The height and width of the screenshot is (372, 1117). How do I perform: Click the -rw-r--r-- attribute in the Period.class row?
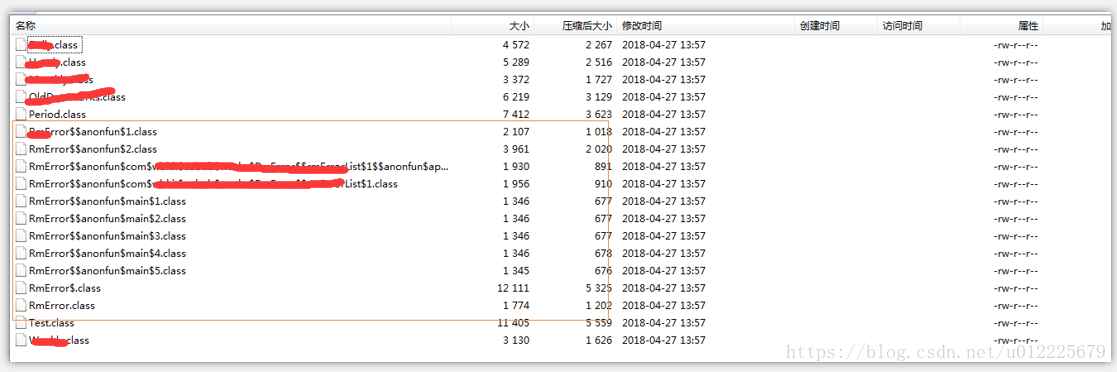click(x=1016, y=114)
